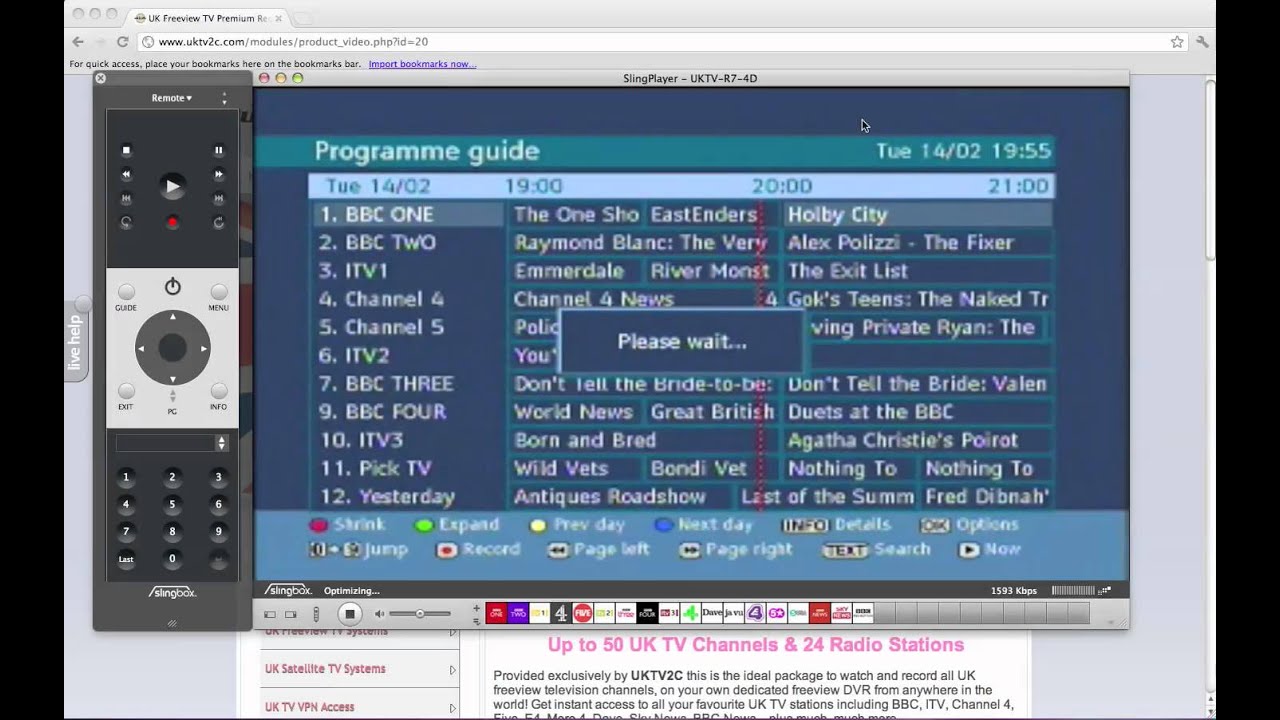1280x720 pixels.
Task: Click the Import bookmarks now link
Action: [422, 64]
